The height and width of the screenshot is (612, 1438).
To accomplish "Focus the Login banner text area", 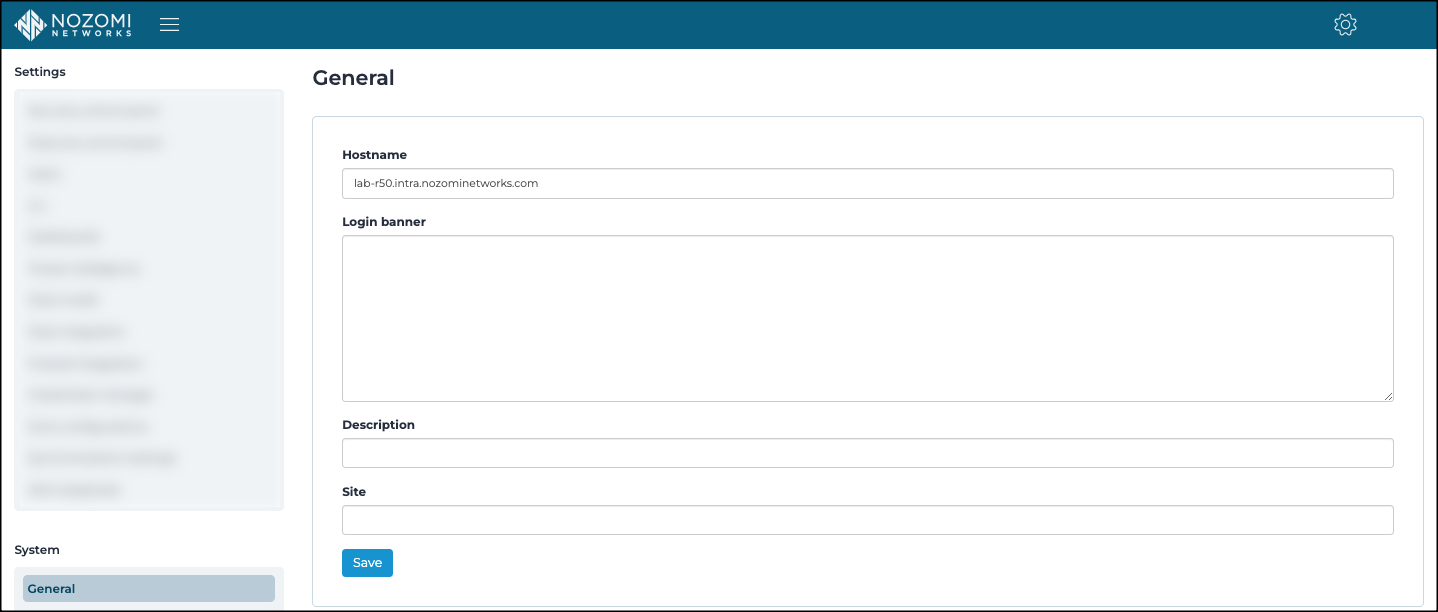I will pyautogui.click(x=867, y=318).
